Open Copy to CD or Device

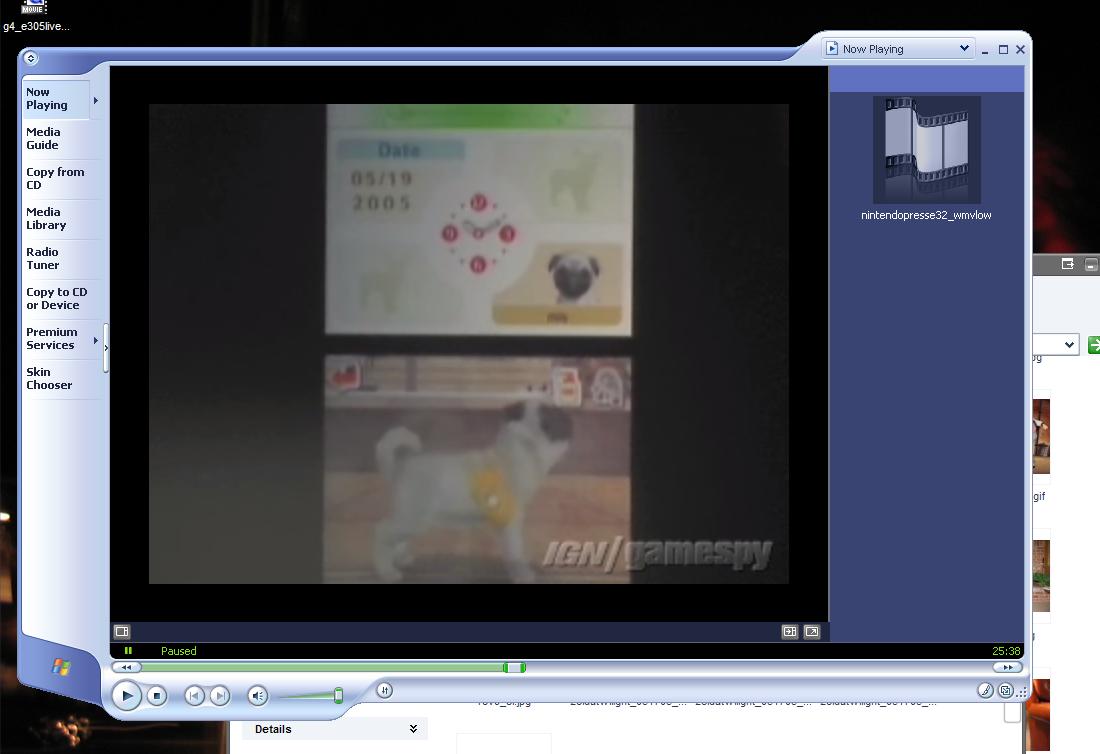[x=57, y=299]
